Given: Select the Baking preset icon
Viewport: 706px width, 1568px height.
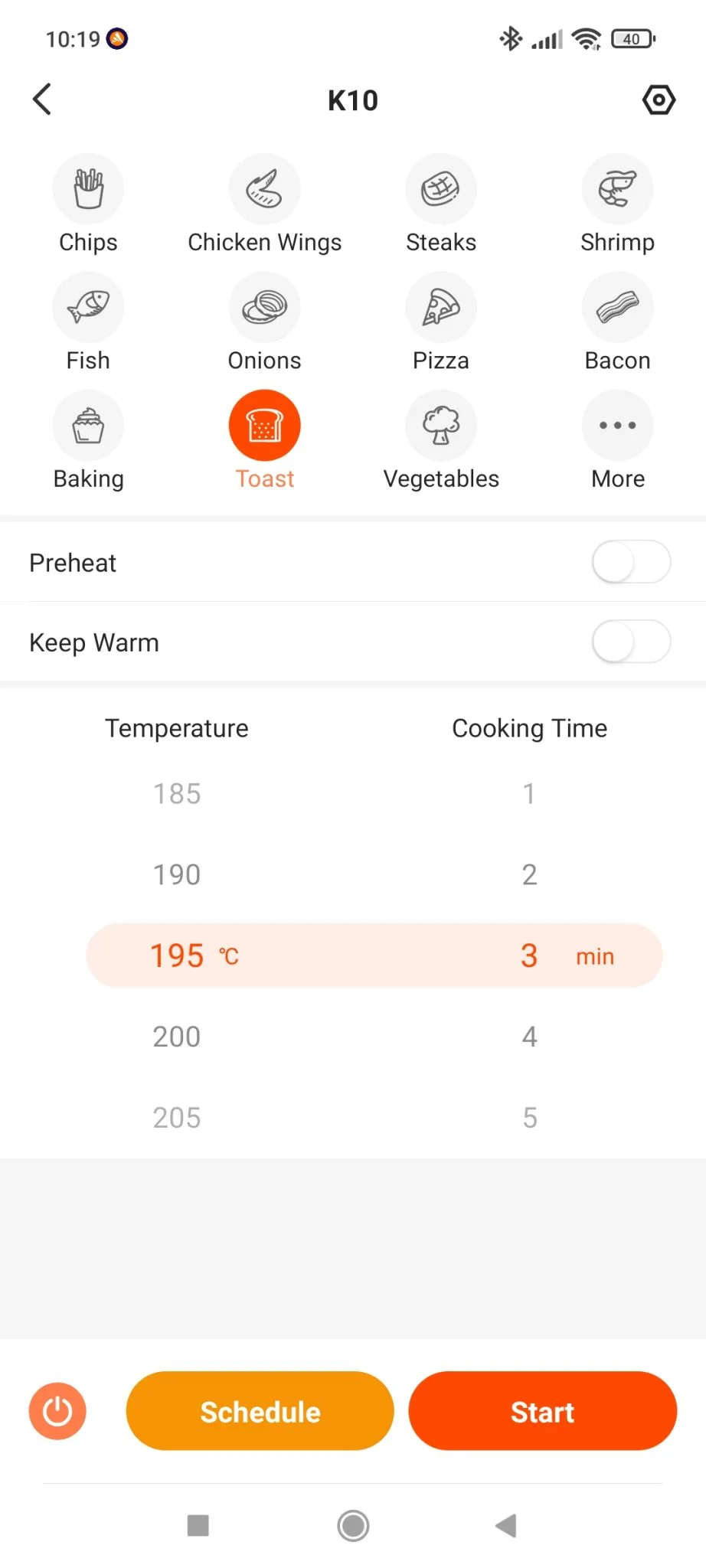Looking at the screenshot, I should [88, 426].
